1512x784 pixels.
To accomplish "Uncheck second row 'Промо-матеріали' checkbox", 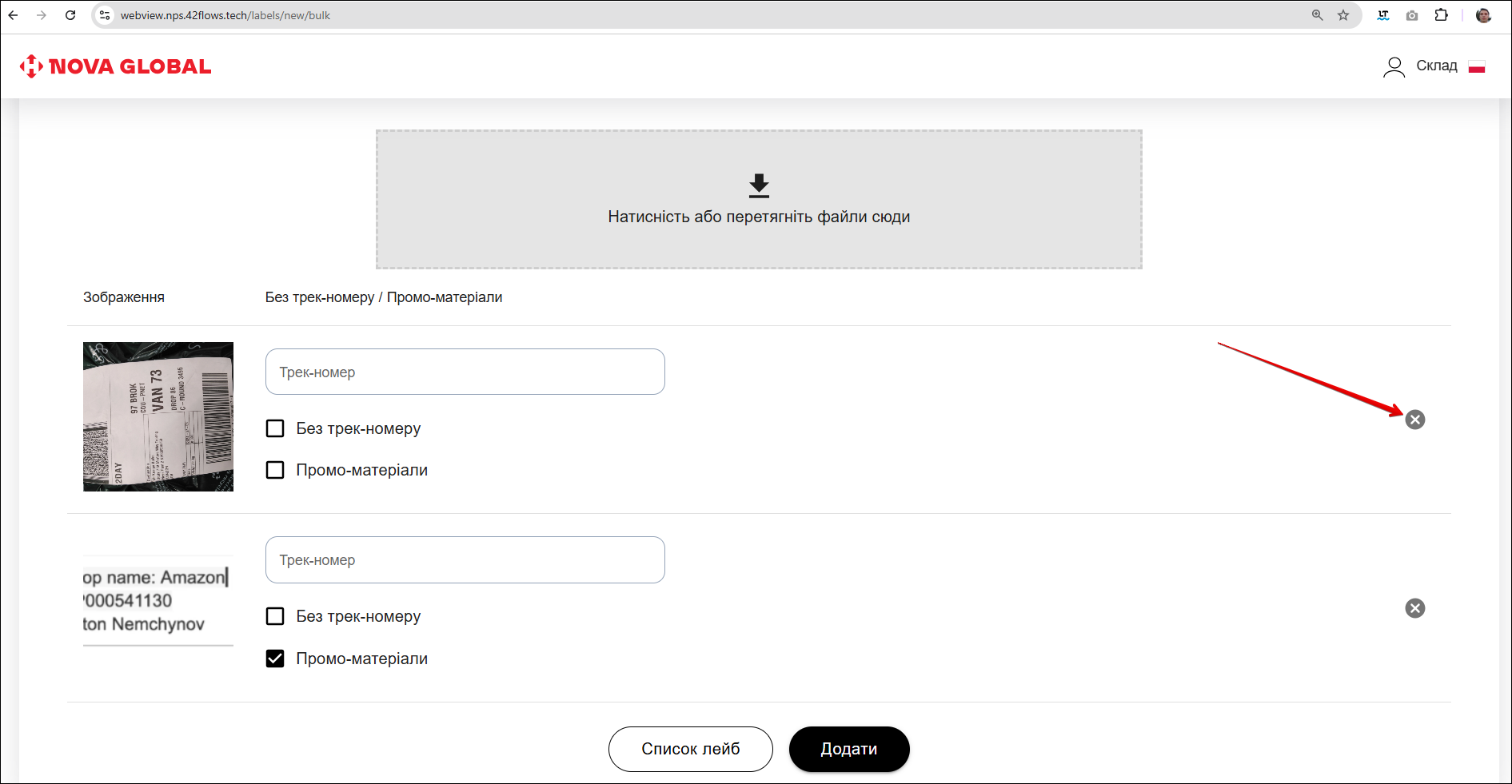I will (x=275, y=659).
